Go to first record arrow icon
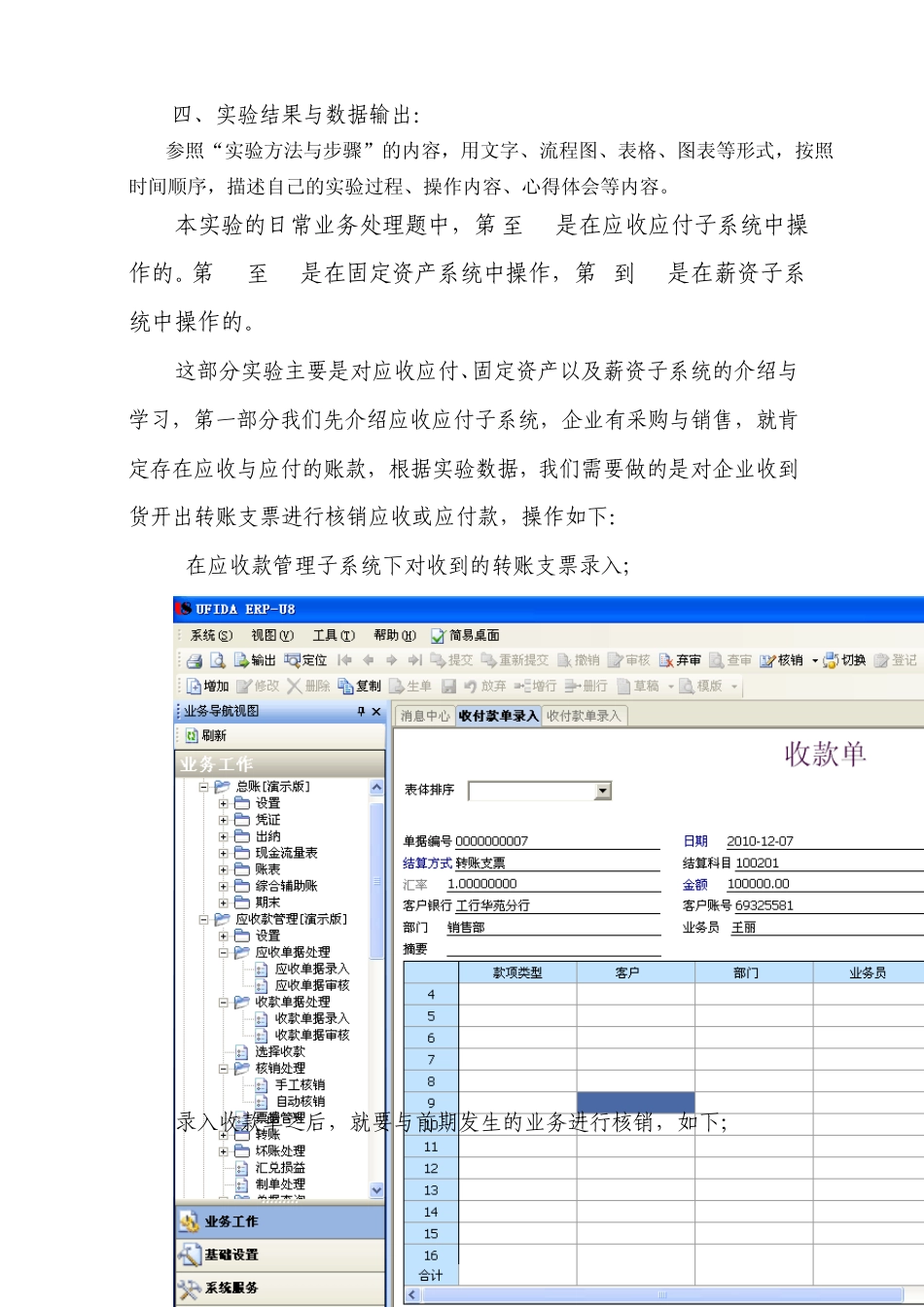Screen dimensions: 924x1307 (344, 660)
